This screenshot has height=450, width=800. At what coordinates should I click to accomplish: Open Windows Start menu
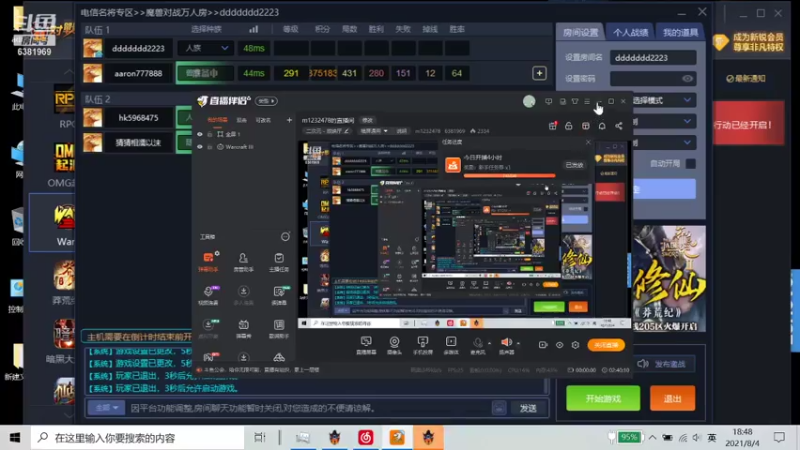15,437
